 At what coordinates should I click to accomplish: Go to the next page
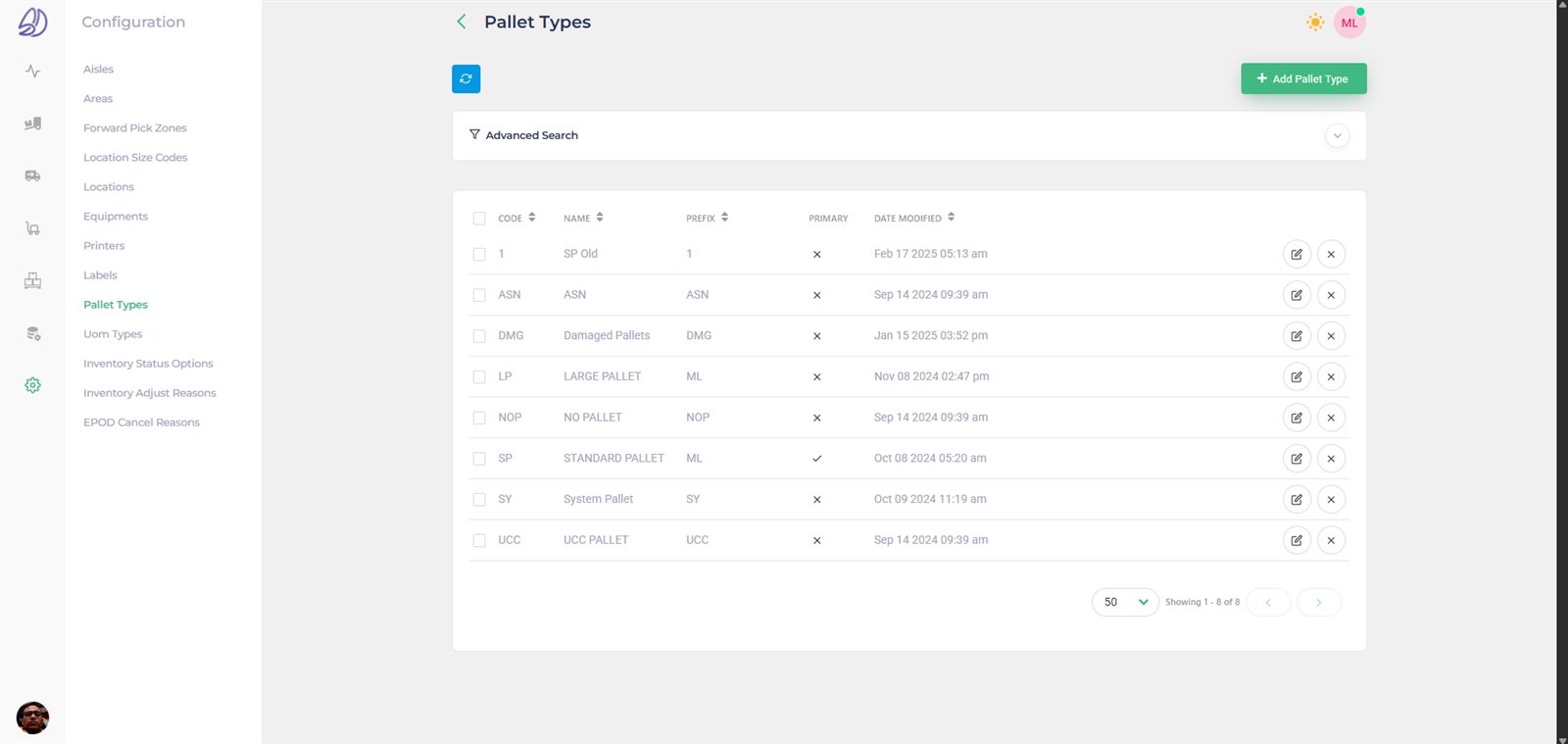tap(1319, 602)
